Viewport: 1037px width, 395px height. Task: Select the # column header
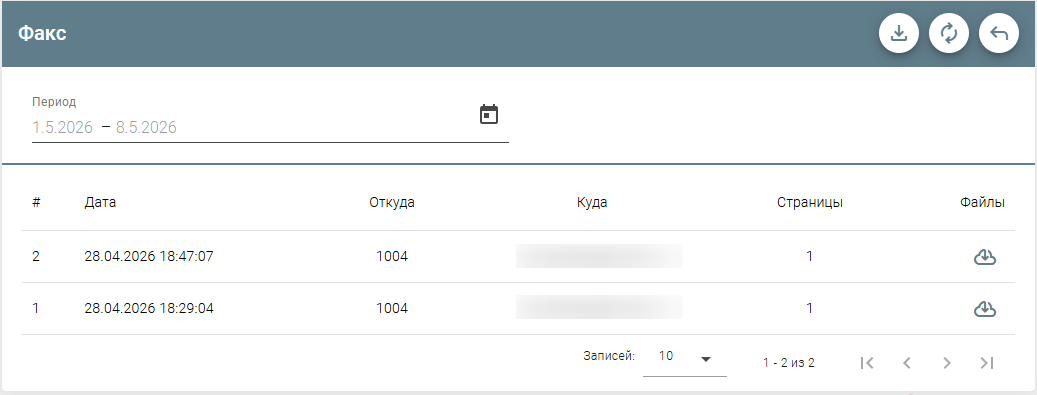pos(36,202)
